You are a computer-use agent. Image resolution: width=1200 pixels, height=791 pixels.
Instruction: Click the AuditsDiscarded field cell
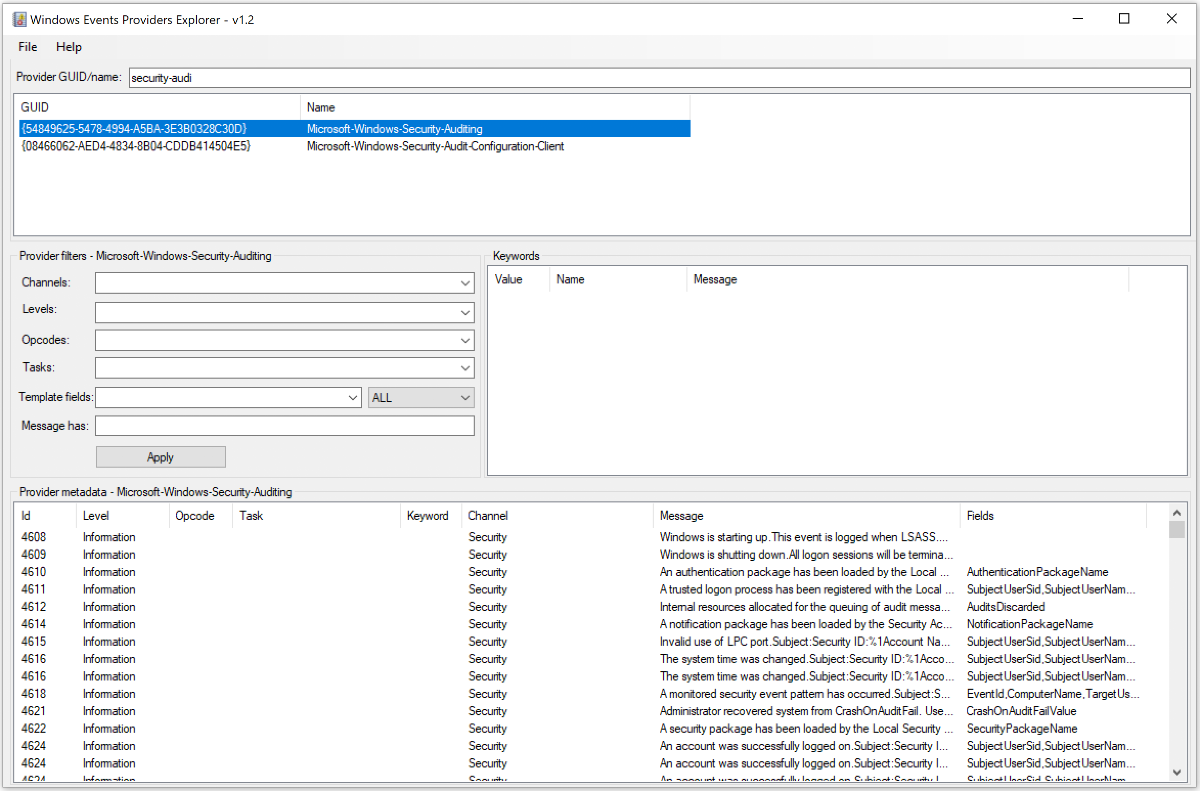(x=1006, y=607)
